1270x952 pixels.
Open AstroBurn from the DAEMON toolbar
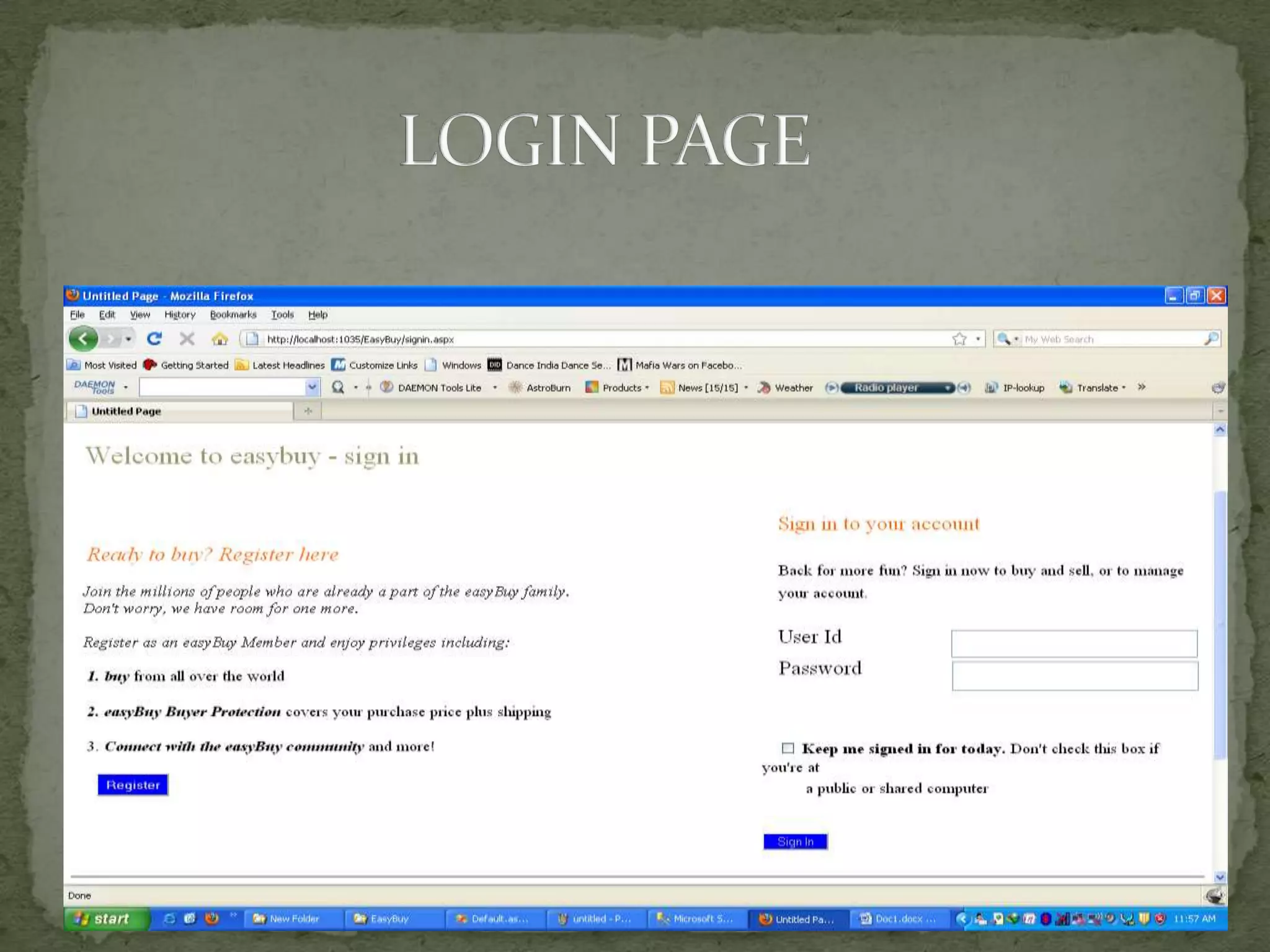pyautogui.click(x=540, y=388)
